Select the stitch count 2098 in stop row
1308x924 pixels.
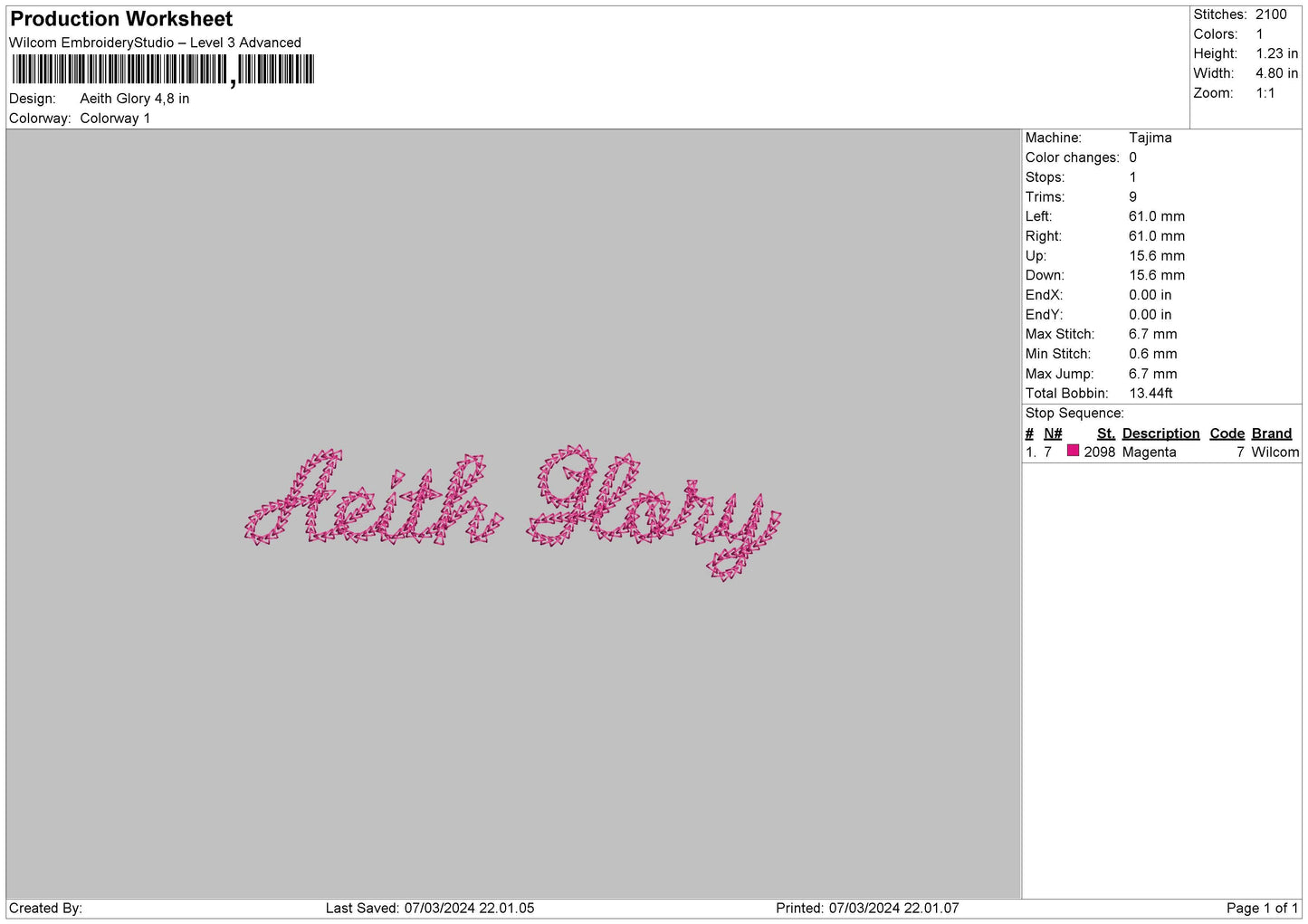[x=1100, y=452]
